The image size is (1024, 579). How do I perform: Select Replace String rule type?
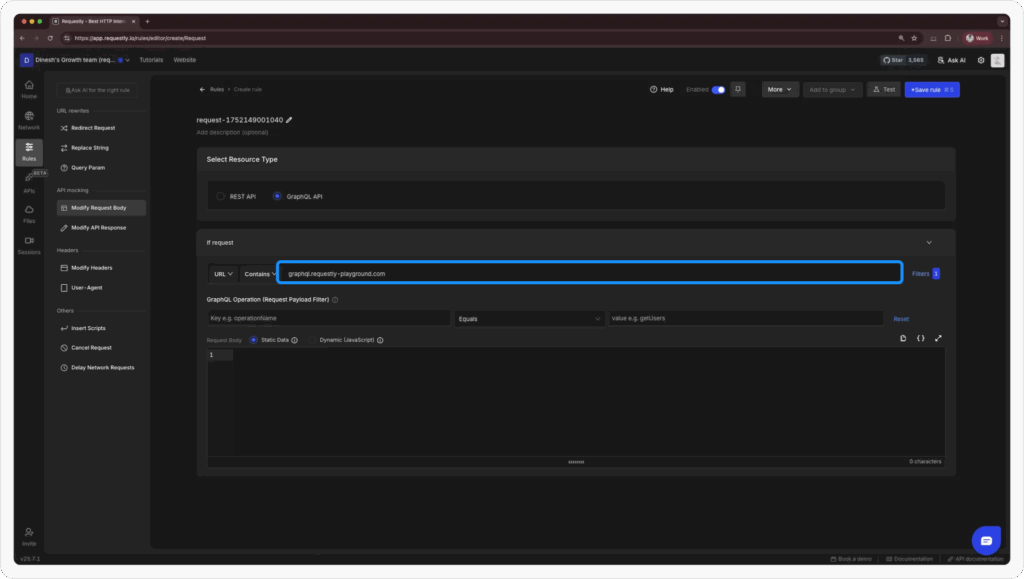(101, 148)
